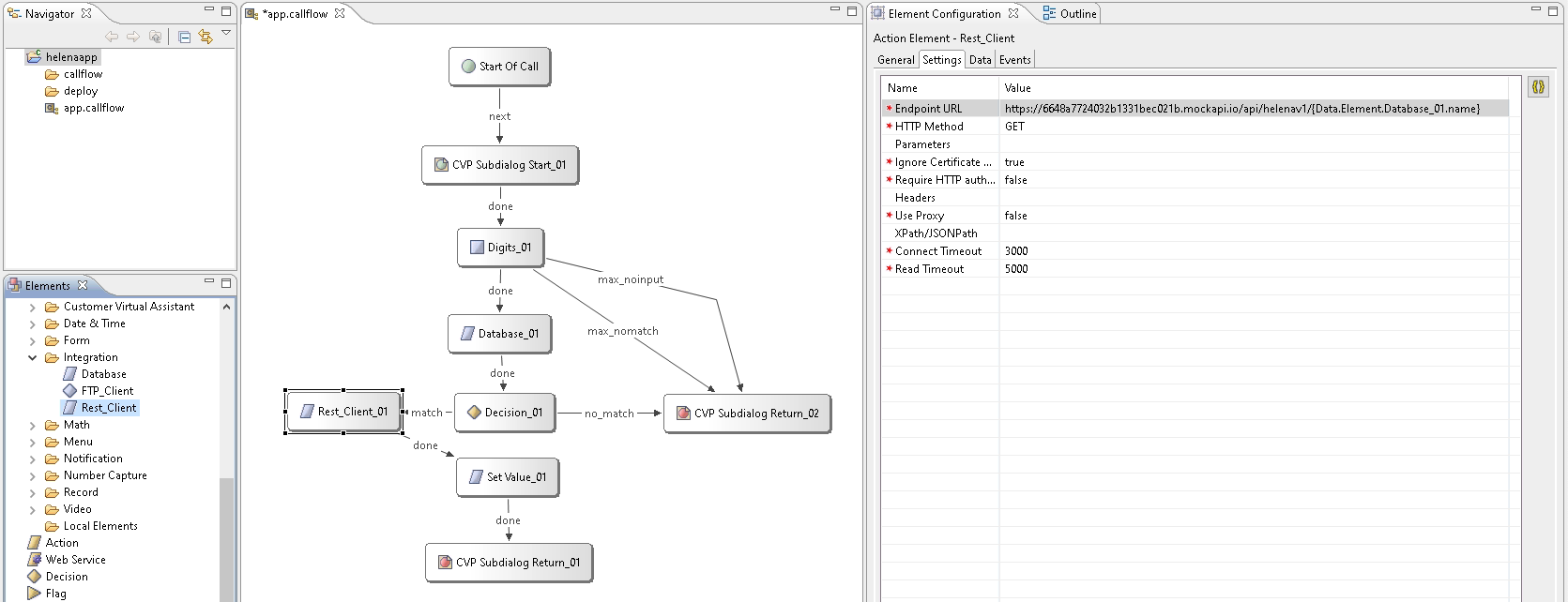The width and height of the screenshot is (1568, 602).
Task: Click the curly braces substitution icon
Action: pyautogui.click(x=1538, y=87)
